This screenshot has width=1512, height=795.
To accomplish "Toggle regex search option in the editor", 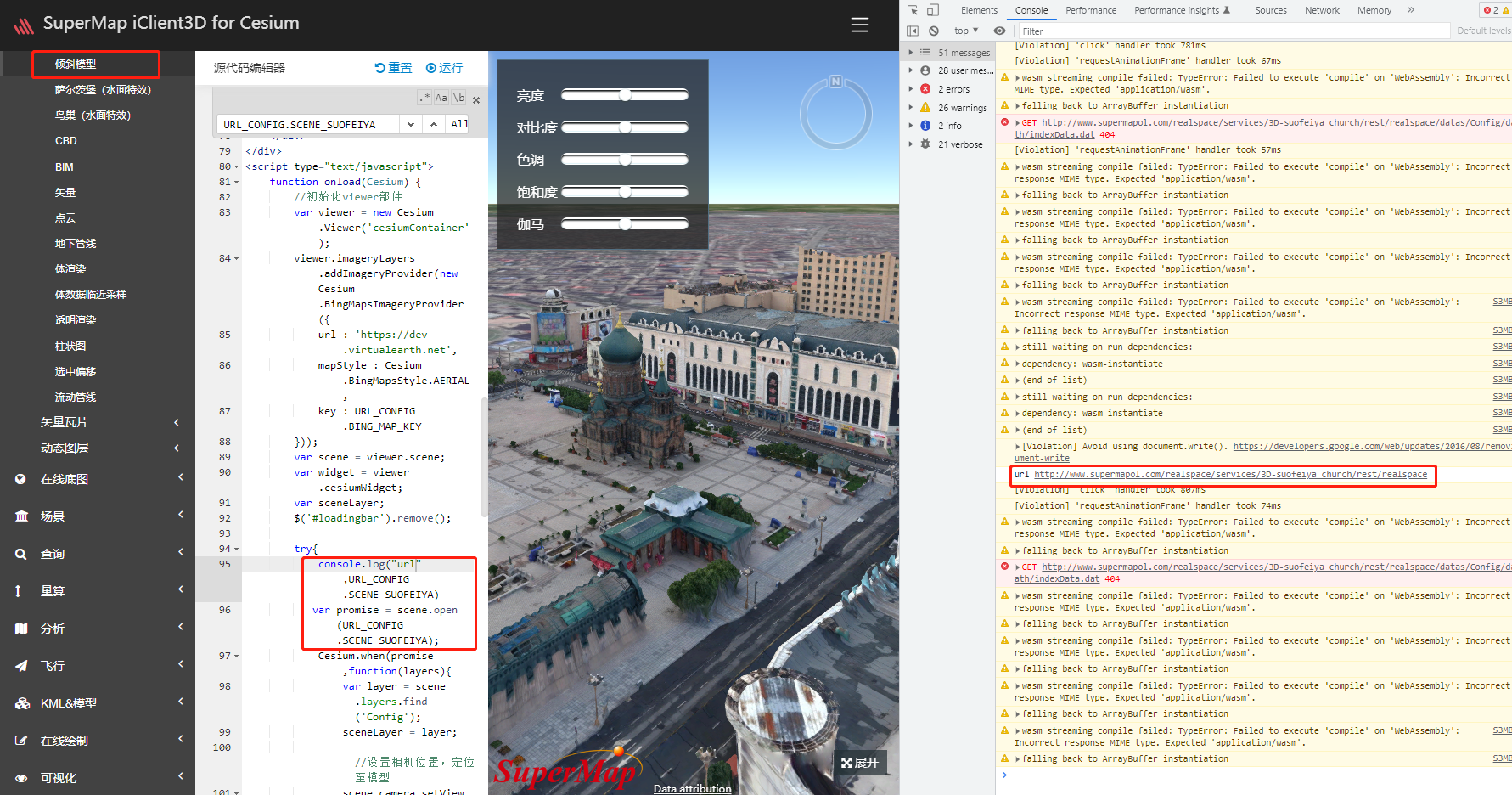I will [424, 99].
